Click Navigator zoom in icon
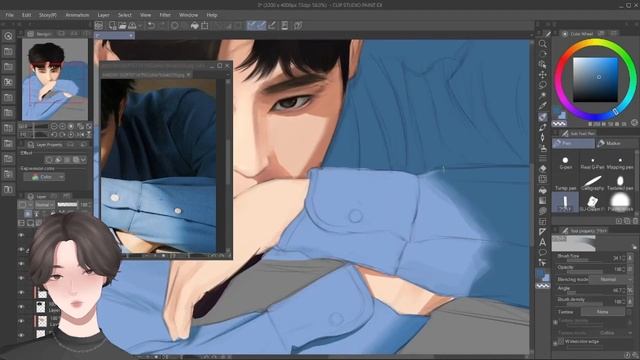Screen dimensions: 640x360 click(x=62, y=127)
